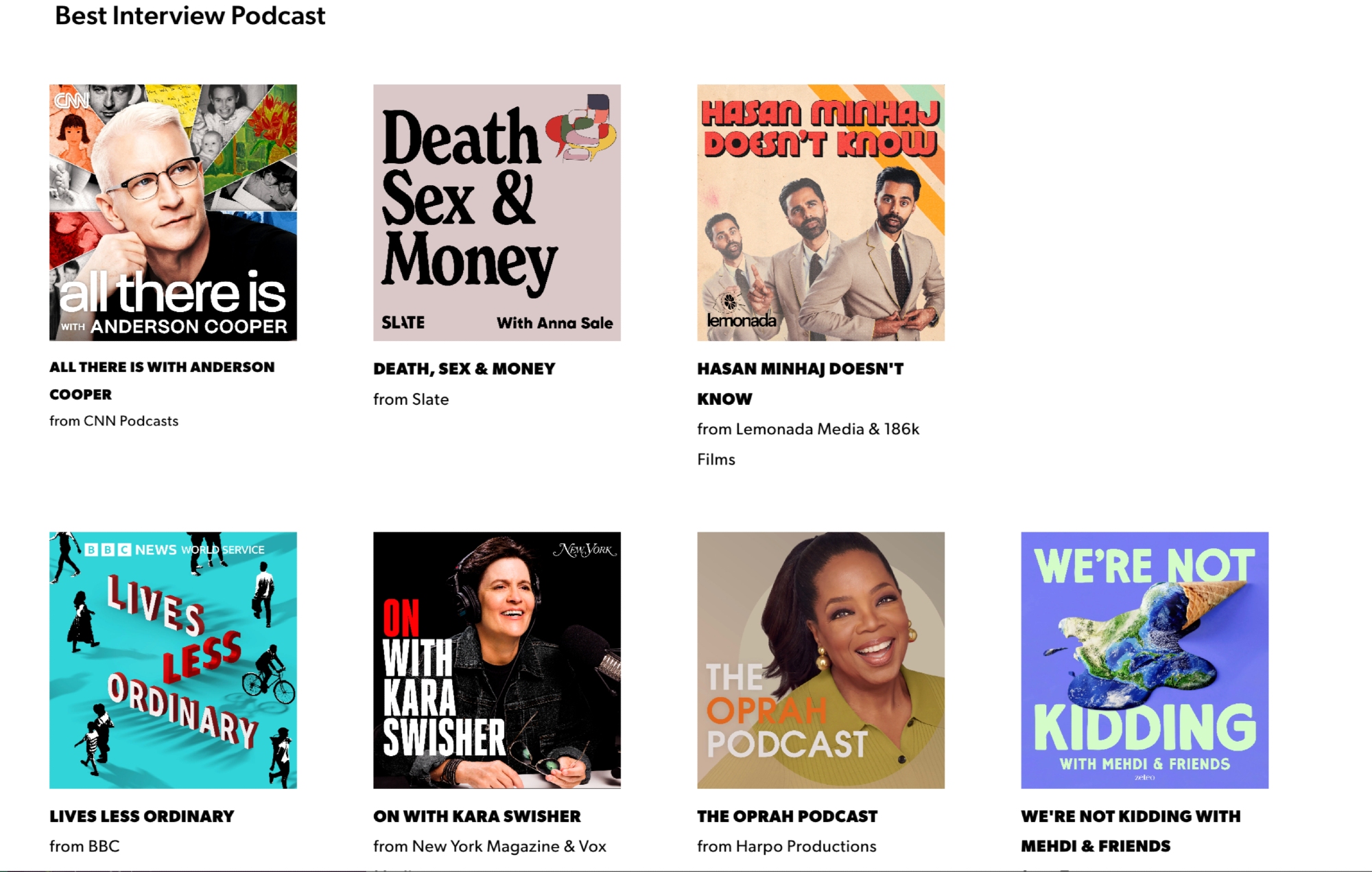Click the On with Kara Swisher title

(x=477, y=816)
